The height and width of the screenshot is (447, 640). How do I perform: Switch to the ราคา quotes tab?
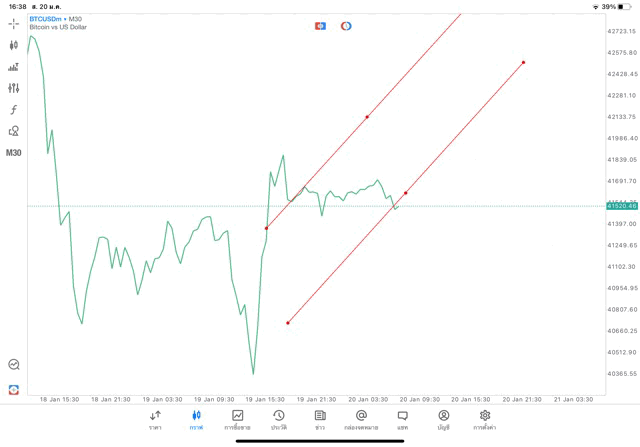155,420
